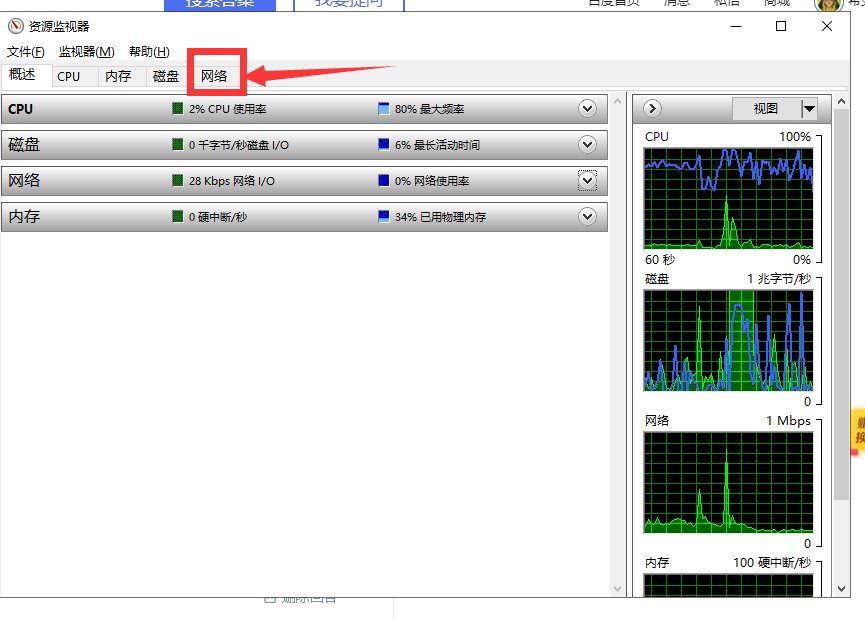Click the 视图 button
Viewport: 865px width, 619px height.
tap(765, 109)
